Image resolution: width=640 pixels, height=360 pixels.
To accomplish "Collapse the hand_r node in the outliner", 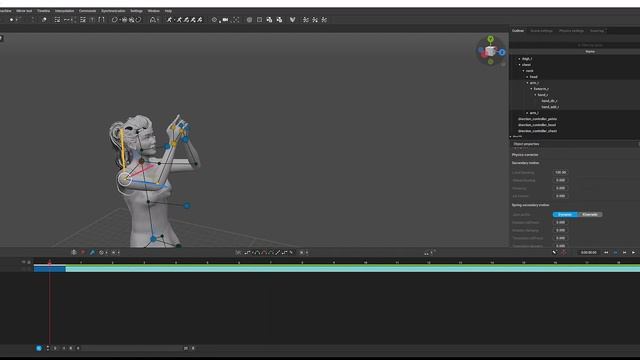I will coord(536,95).
